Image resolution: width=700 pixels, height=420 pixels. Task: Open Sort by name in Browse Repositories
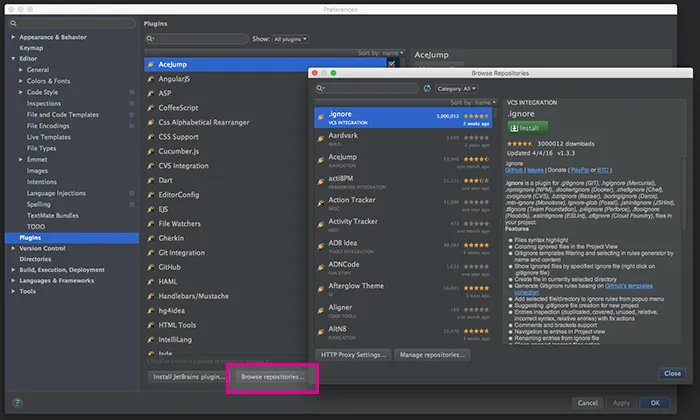click(472, 103)
